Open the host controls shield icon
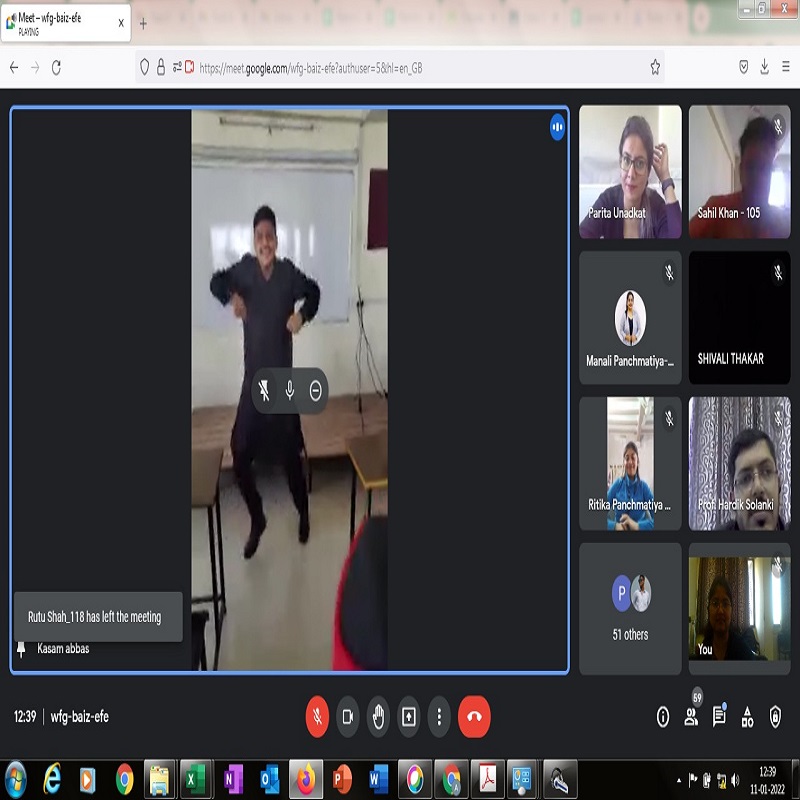The width and height of the screenshot is (800, 800). 775,717
